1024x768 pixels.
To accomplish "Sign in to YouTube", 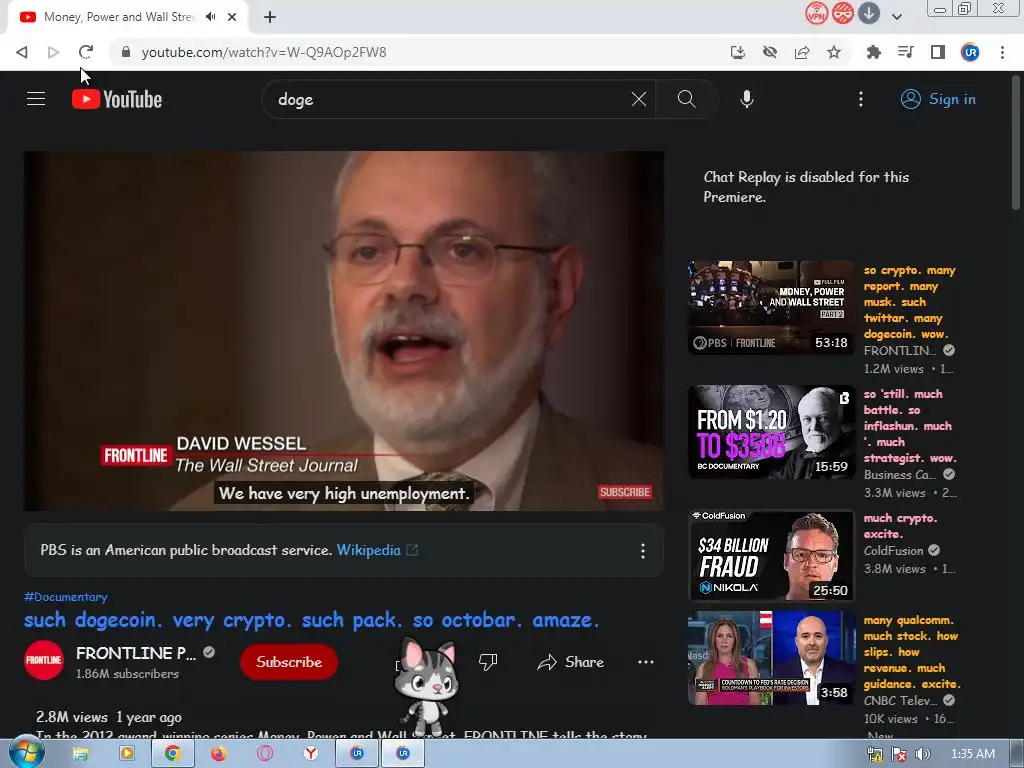I will 938,99.
